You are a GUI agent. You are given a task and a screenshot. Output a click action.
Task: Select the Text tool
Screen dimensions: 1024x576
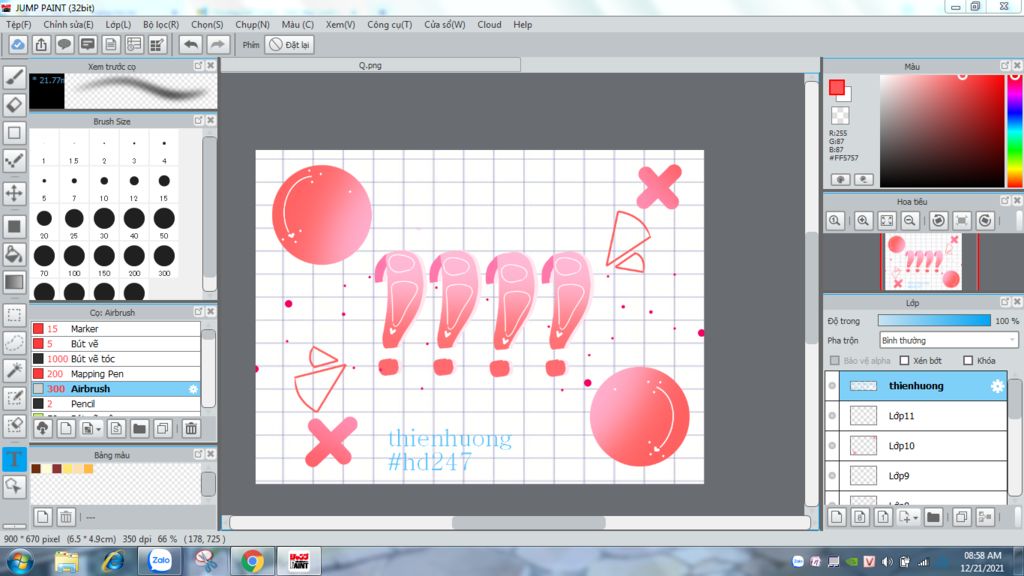[14, 458]
